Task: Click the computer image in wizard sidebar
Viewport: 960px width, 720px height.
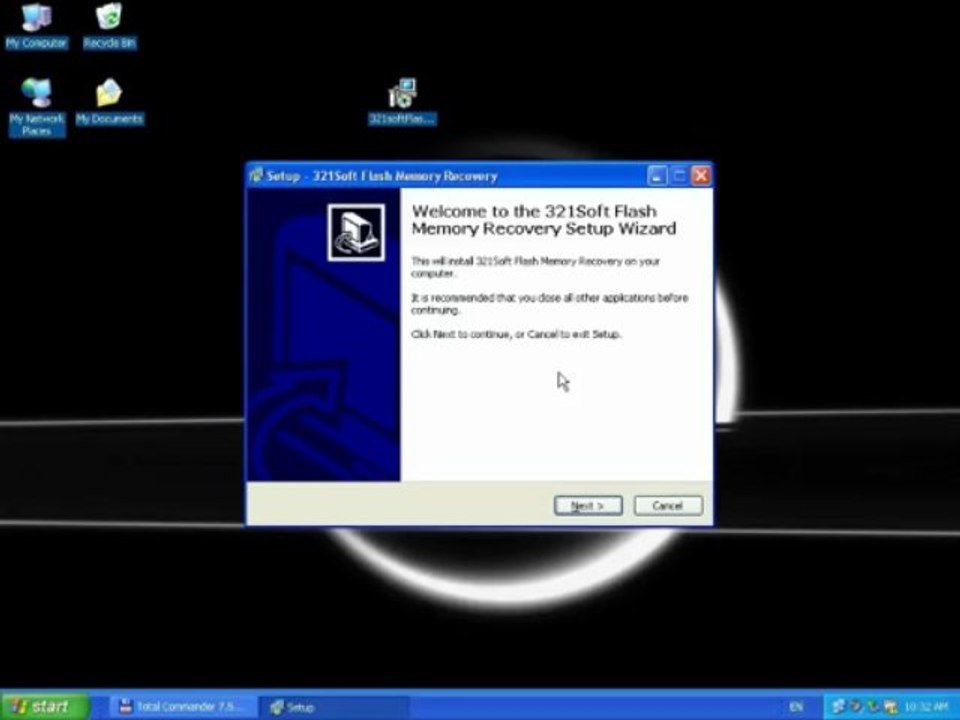Action: pos(356,233)
